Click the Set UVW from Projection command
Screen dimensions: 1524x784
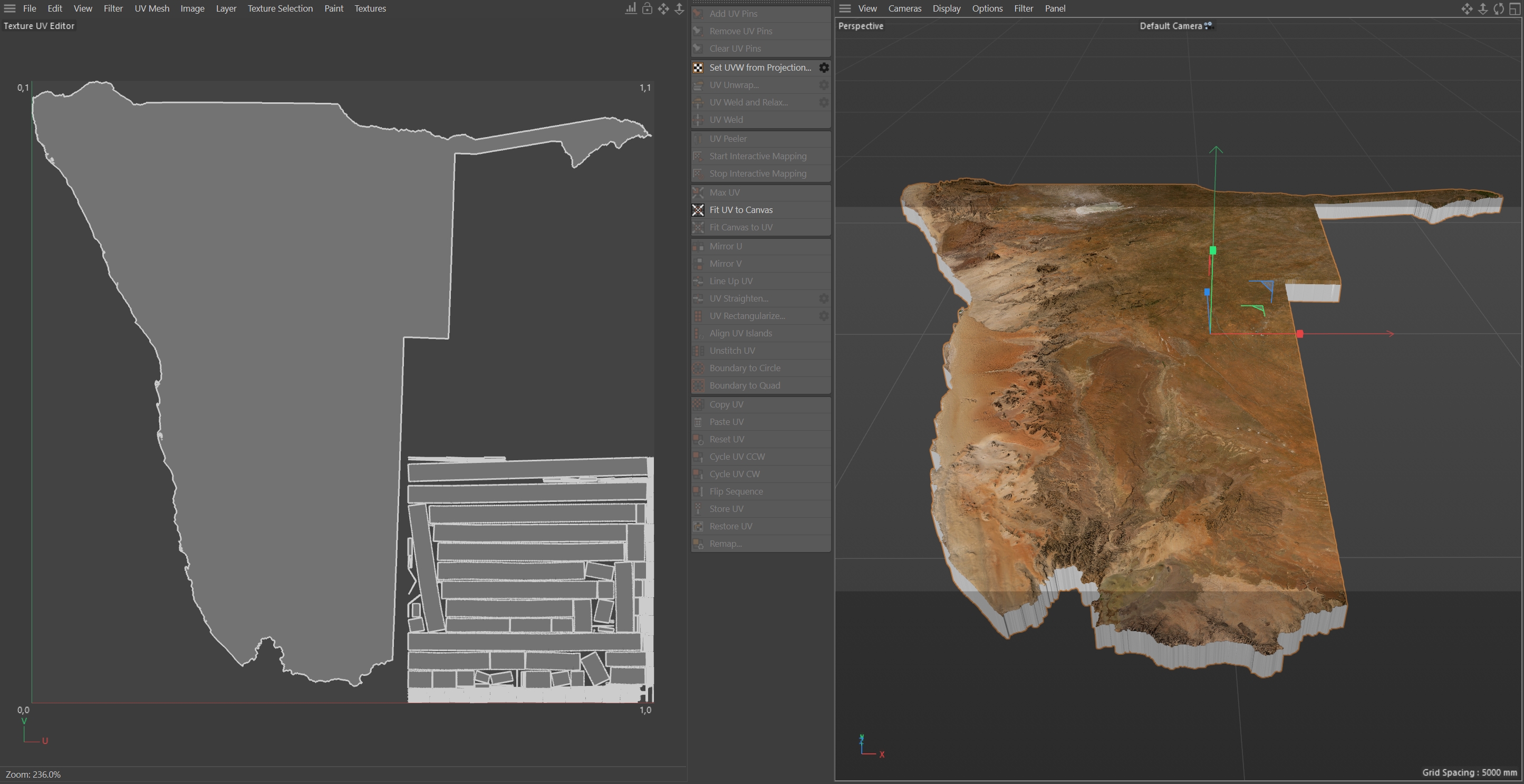click(x=760, y=67)
